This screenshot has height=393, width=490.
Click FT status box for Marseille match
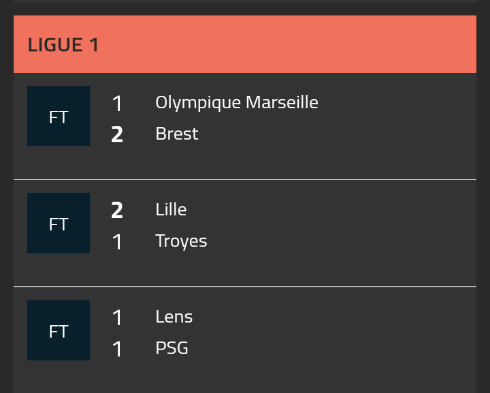58,116
